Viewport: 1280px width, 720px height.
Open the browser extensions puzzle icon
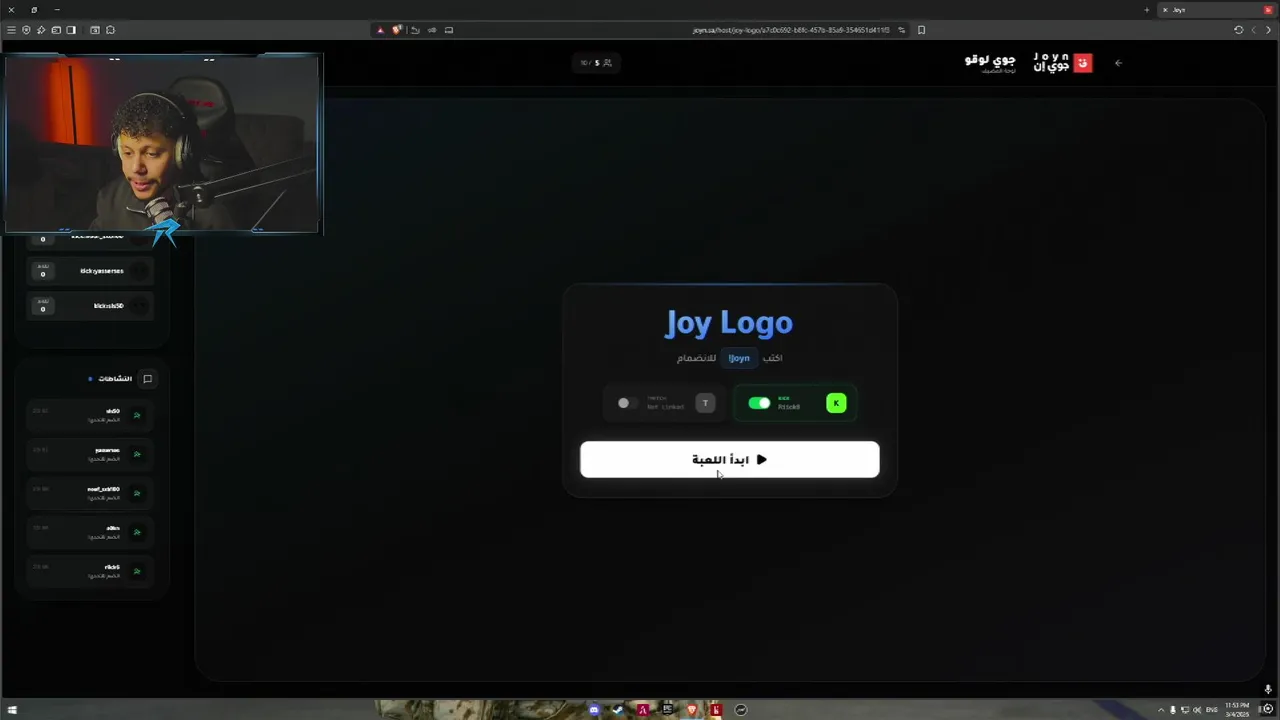click(x=110, y=30)
